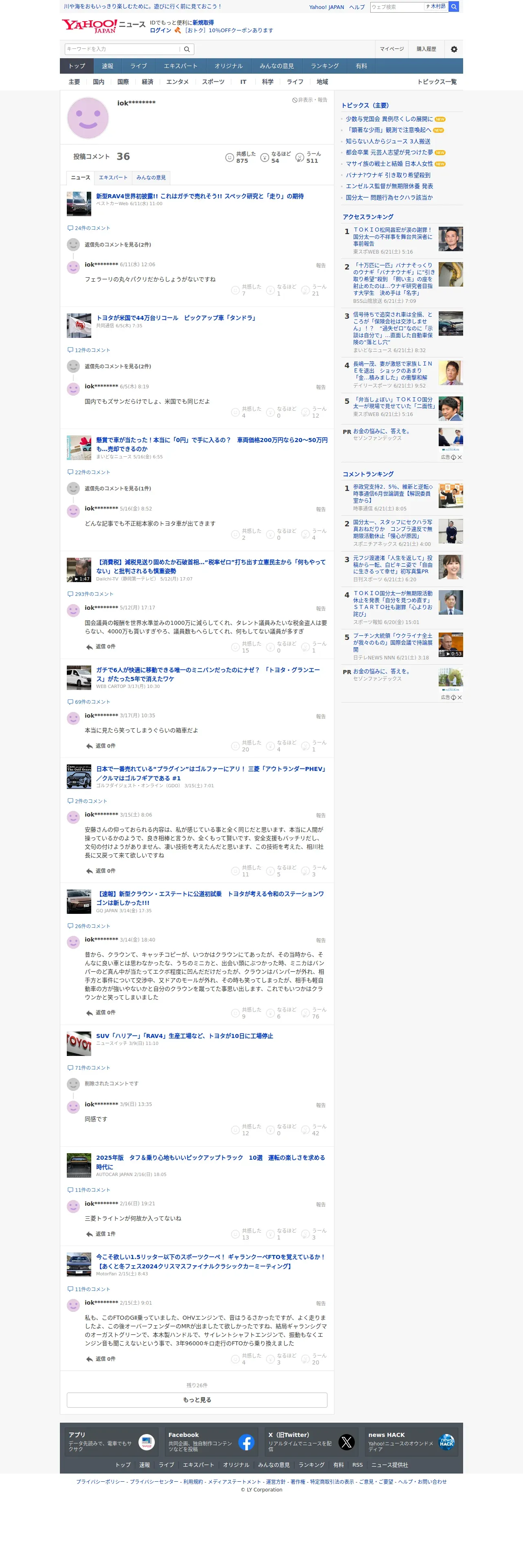Image resolution: width=523 pixels, height=1568 pixels.
Task: Click the Facebook icon in footer
Action: tap(246, 1441)
